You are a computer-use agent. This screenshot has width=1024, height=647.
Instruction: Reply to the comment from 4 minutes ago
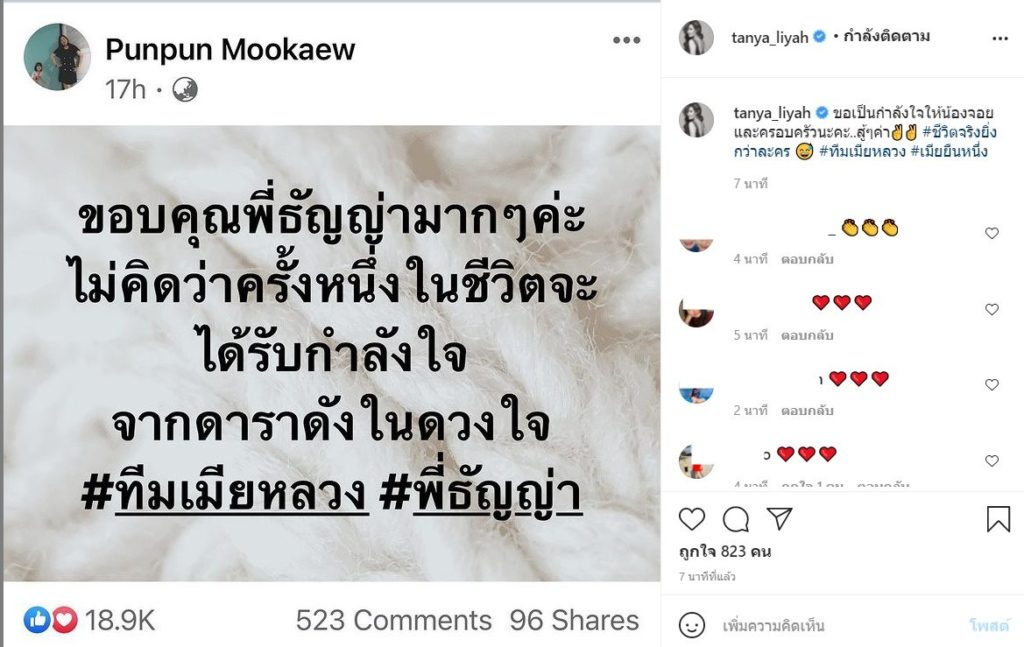807,259
